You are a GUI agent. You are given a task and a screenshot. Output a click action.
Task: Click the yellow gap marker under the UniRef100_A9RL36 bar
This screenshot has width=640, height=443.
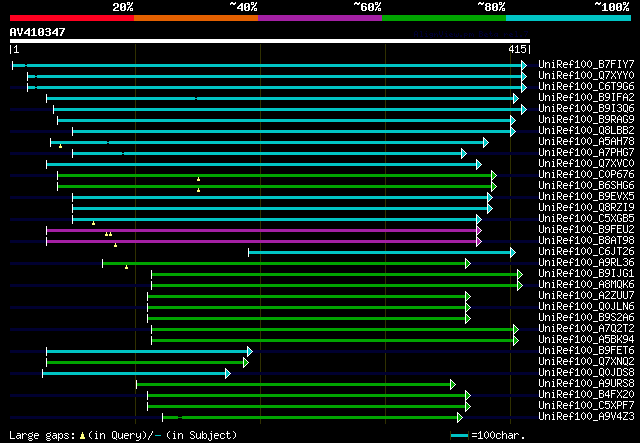(127, 267)
